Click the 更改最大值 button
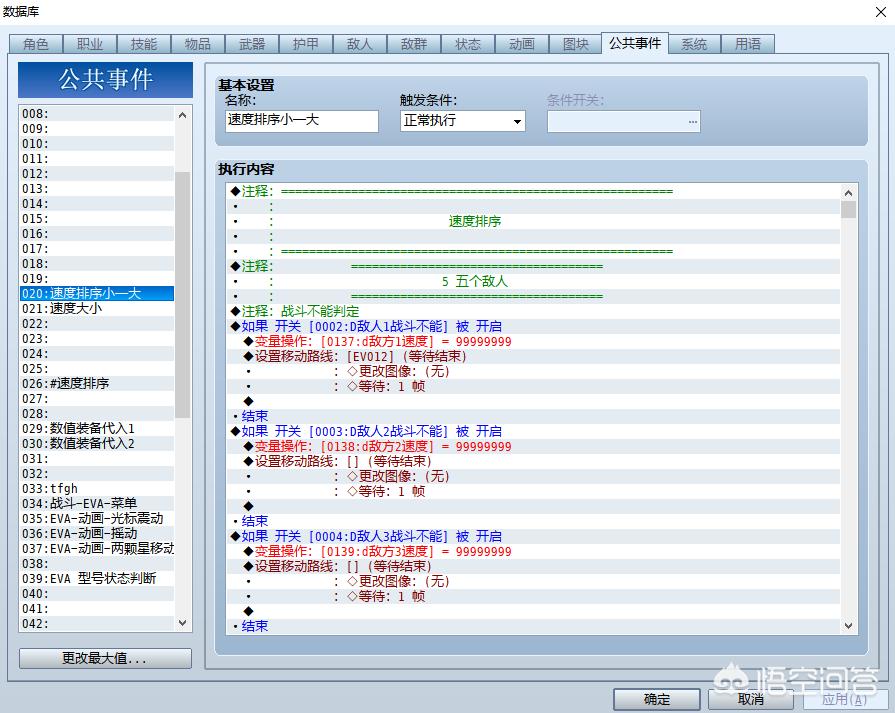895x713 pixels. [x=105, y=659]
